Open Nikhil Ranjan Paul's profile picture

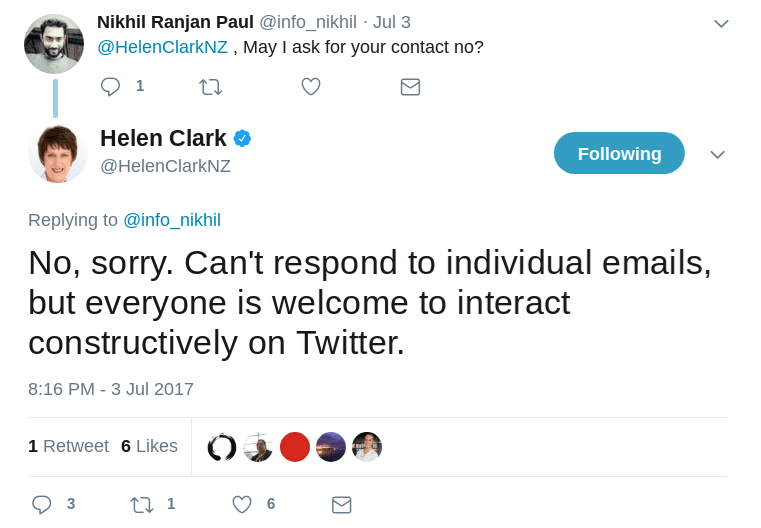pyautogui.click(x=54, y=44)
